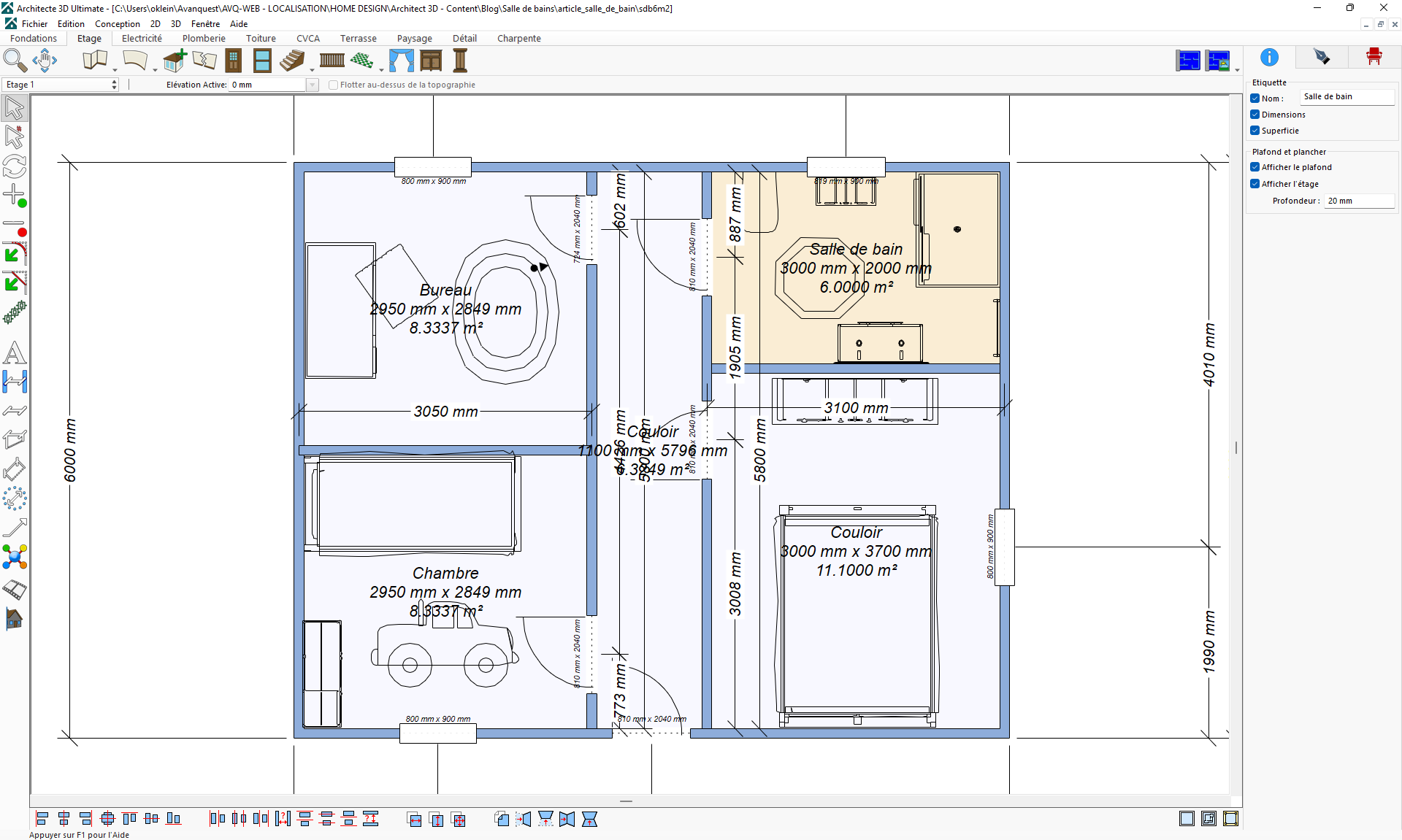
Task: Click the flip horizontal icon in bottom toolbar
Action: click(x=523, y=819)
